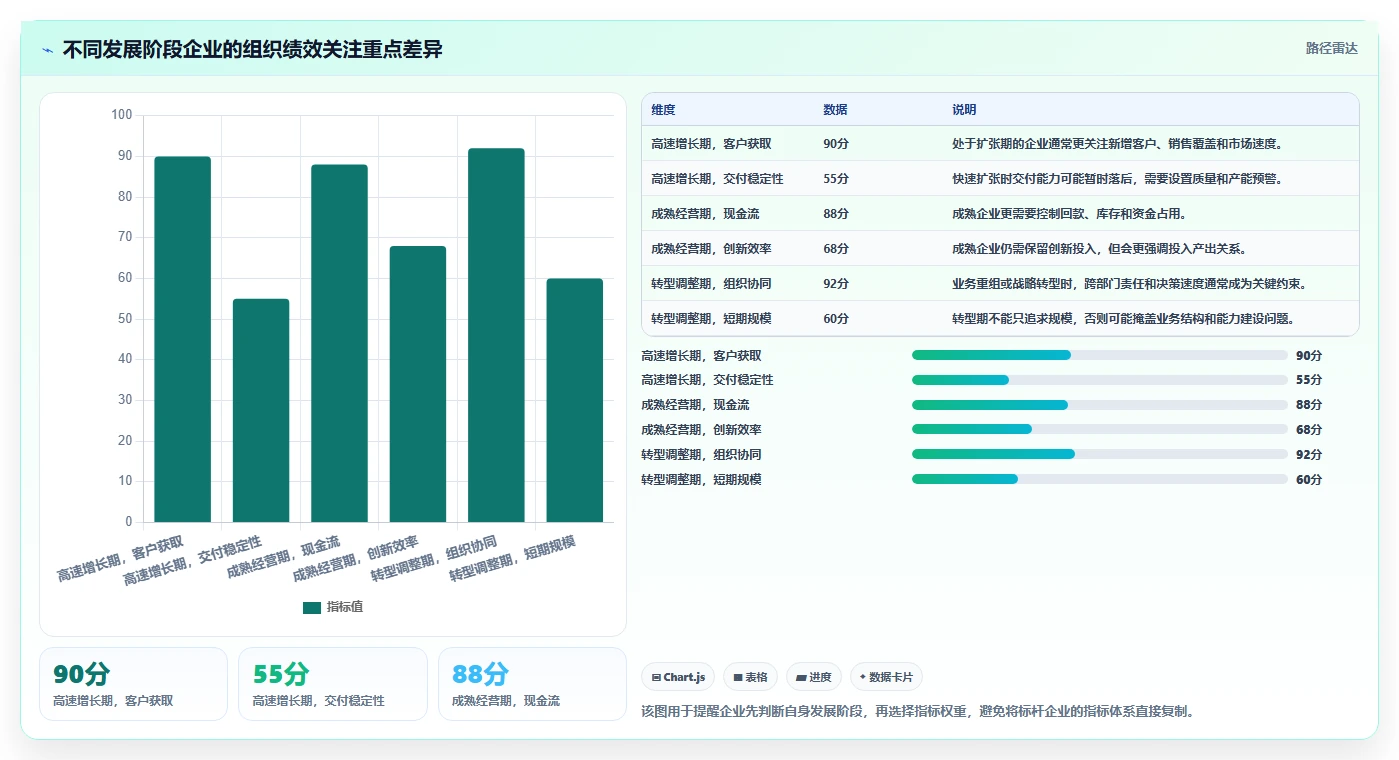Open the 90分 高速增长期，客户获取 card
Image resolution: width=1399 pixels, height=760 pixels.
pyautogui.click(x=134, y=684)
